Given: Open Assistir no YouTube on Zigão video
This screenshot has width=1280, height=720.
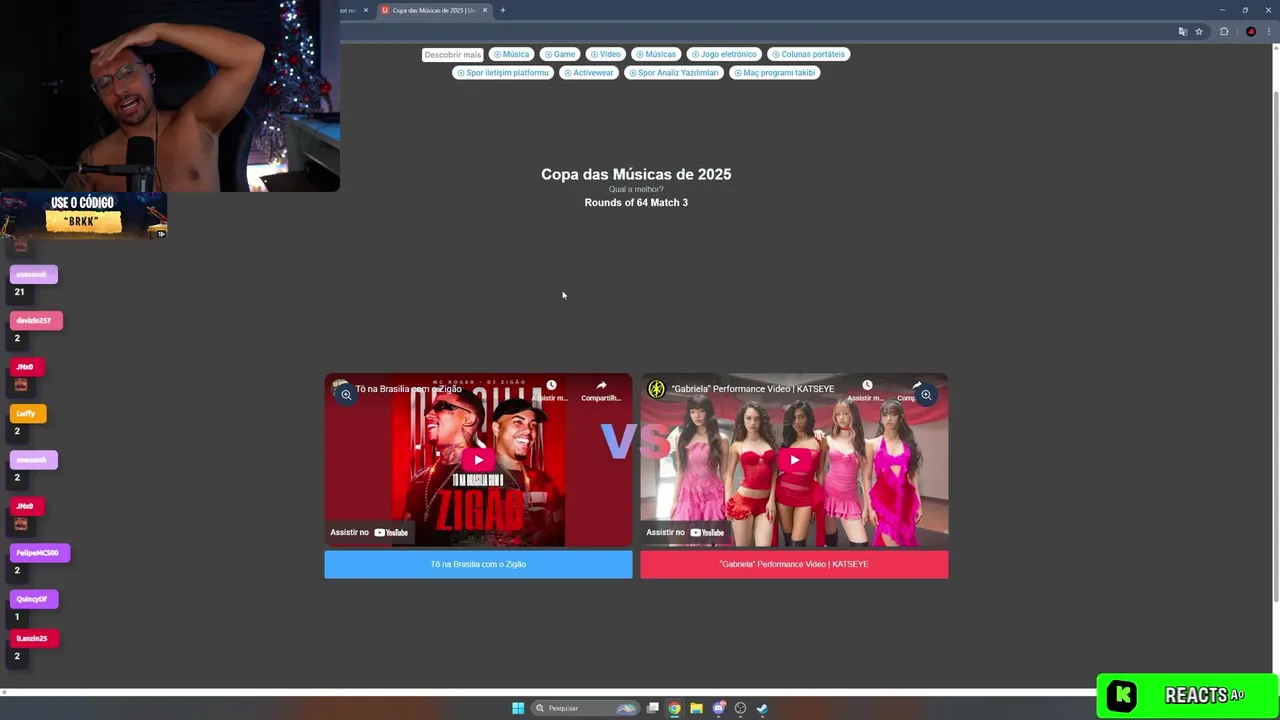Looking at the screenshot, I should [369, 532].
